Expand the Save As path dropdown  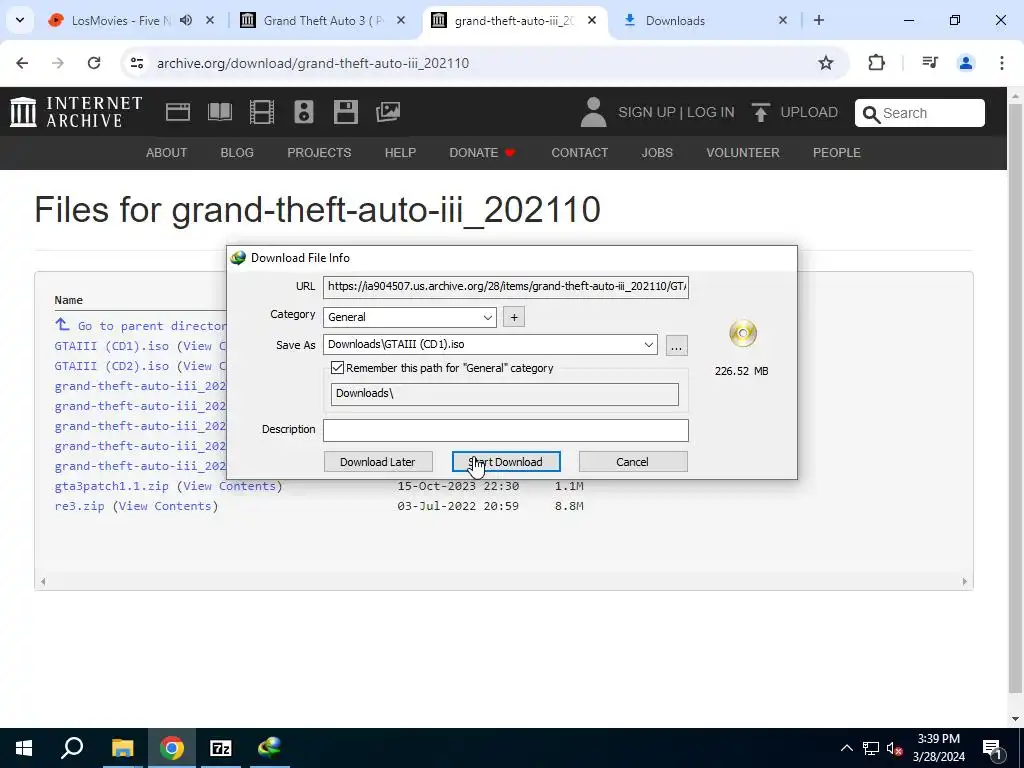pos(648,345)
